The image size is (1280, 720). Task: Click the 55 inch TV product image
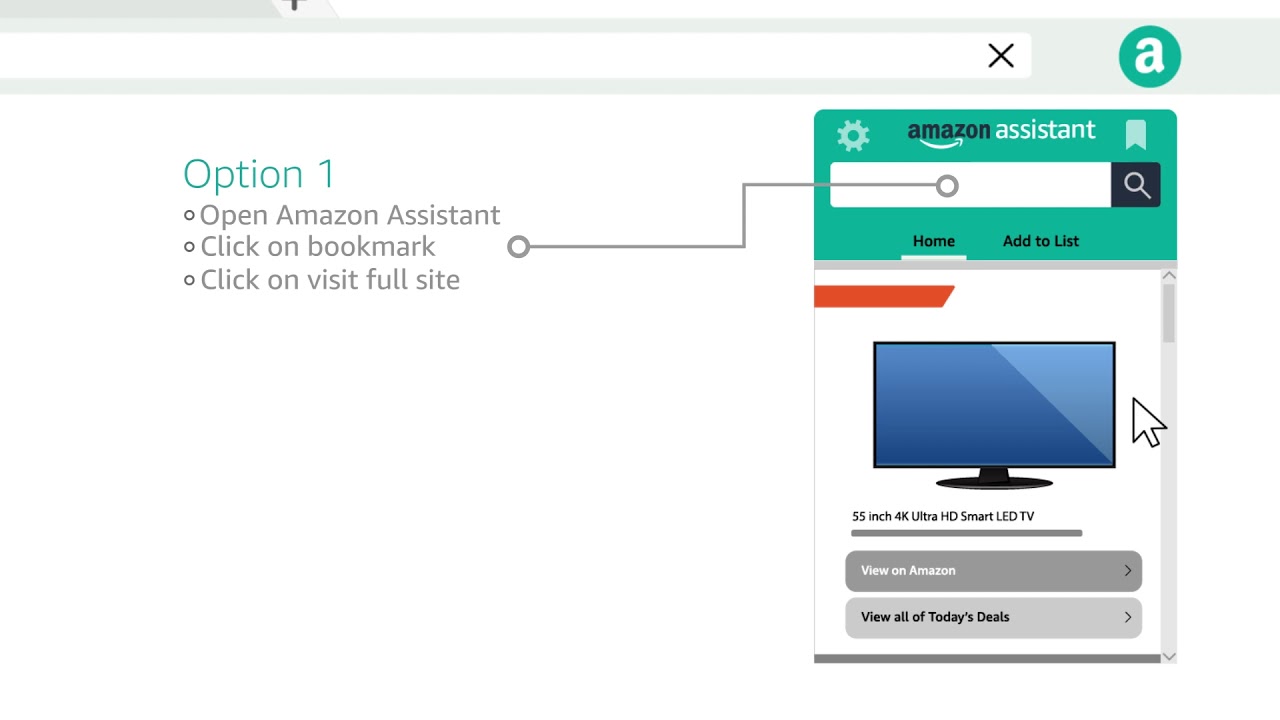click(994, 415)
